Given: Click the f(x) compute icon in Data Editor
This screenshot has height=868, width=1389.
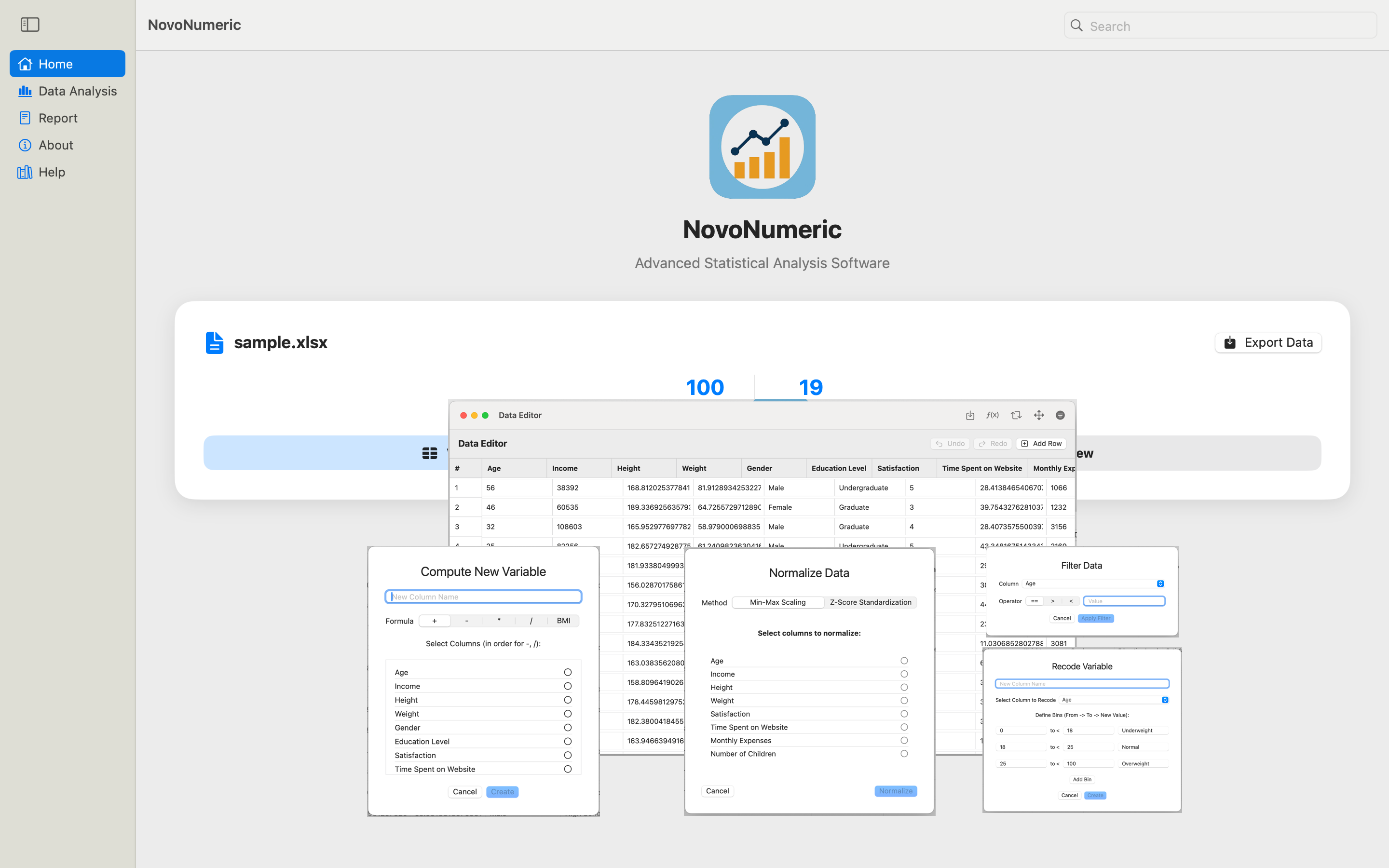Looking at the screenshot, I should click(993, 415).
